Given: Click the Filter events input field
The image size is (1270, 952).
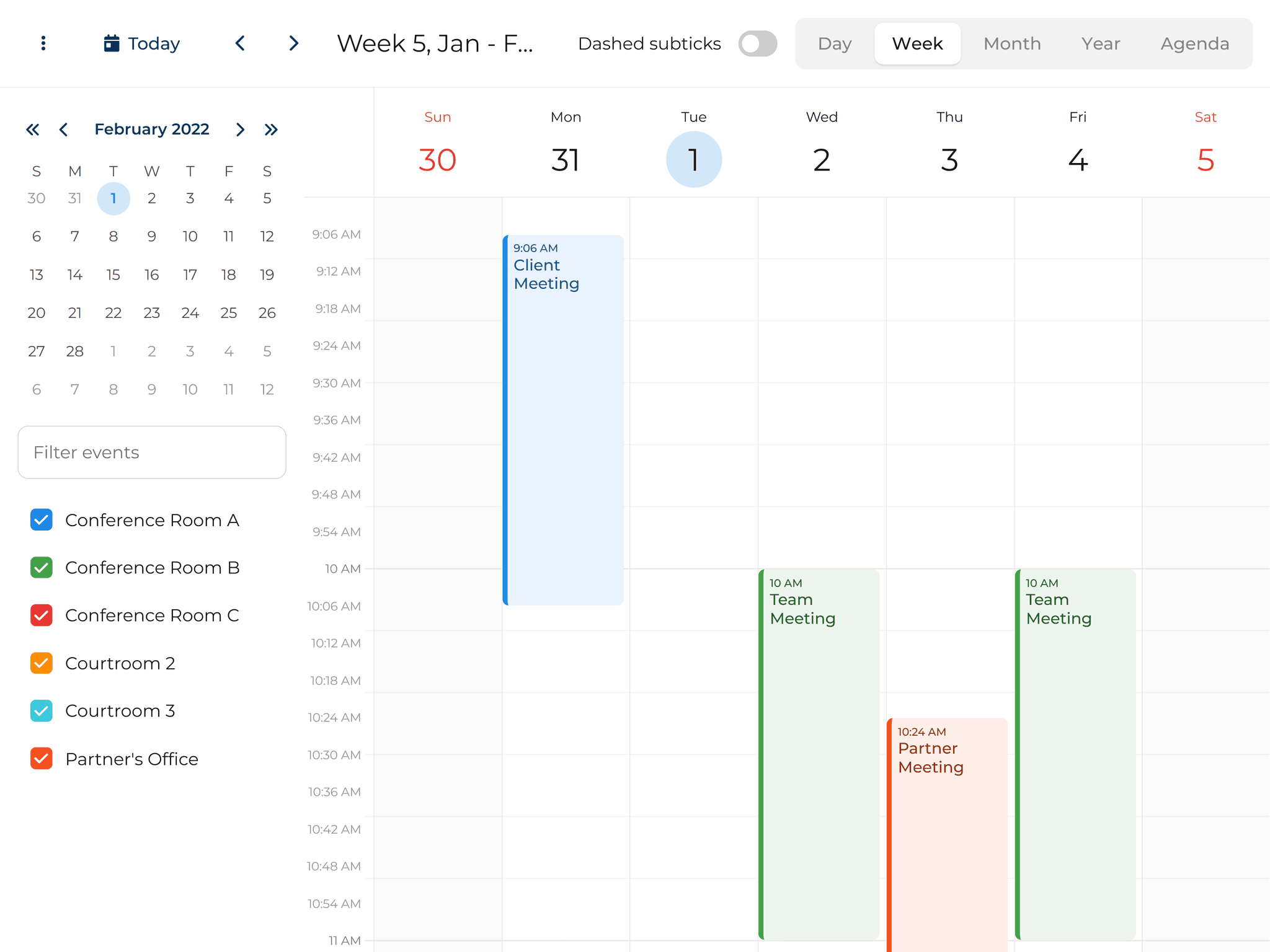Looking at the screenshot, I should coord(151,452).
